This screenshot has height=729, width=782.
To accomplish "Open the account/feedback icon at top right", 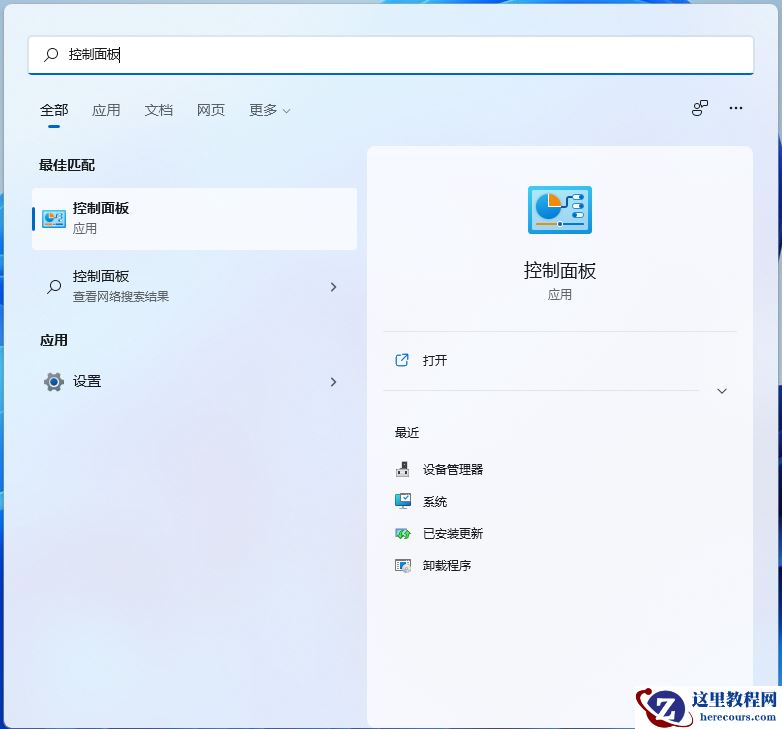I will [x=700, y=108].
